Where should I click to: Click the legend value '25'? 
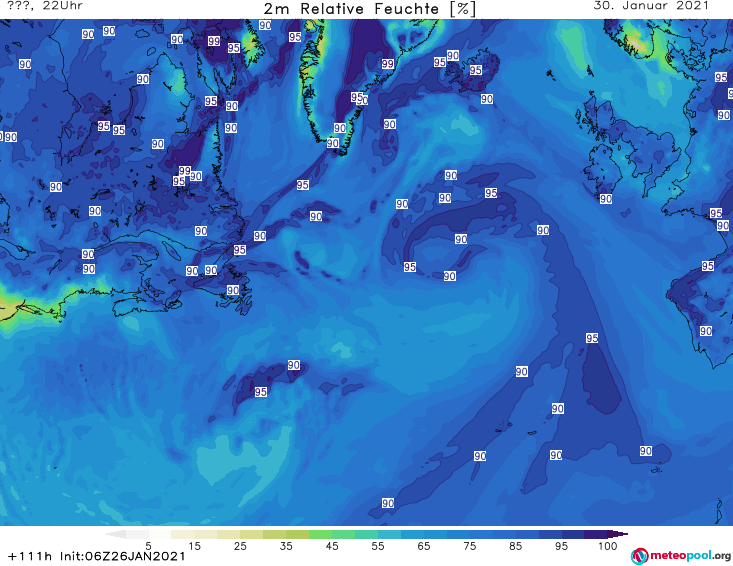(240, 546)
